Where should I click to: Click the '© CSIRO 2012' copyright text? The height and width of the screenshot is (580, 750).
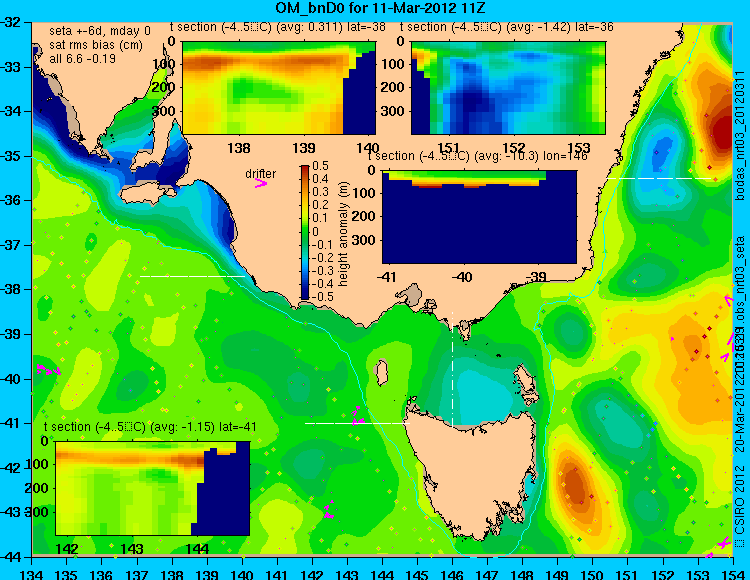(x=740, y=506)
